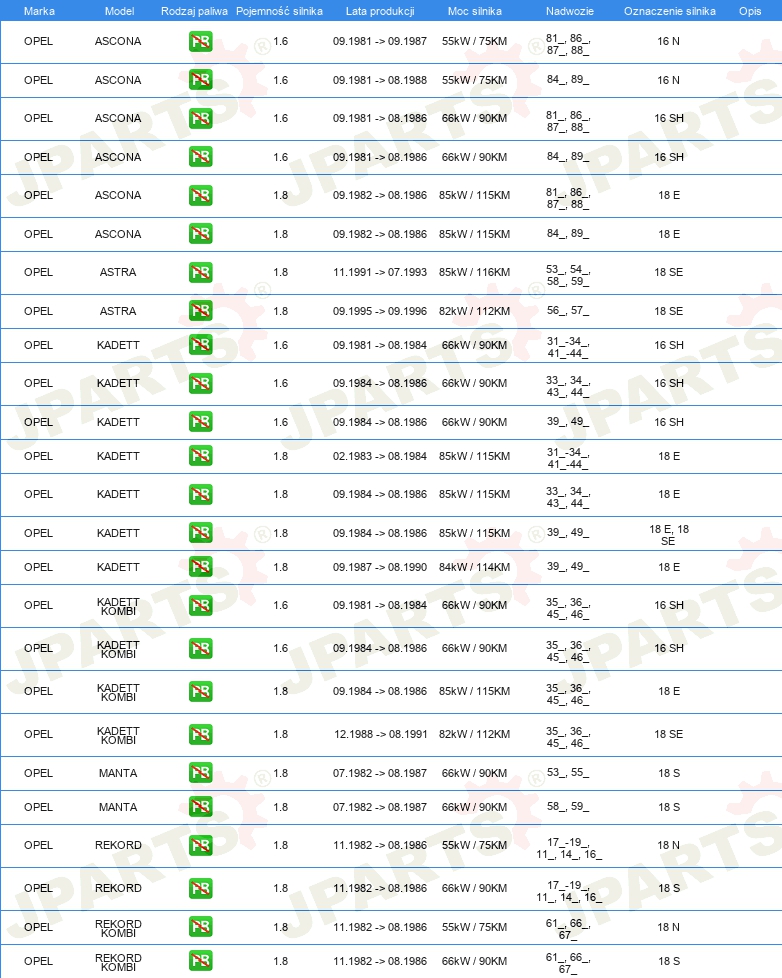Click the Opis column header

pos(750,11)
